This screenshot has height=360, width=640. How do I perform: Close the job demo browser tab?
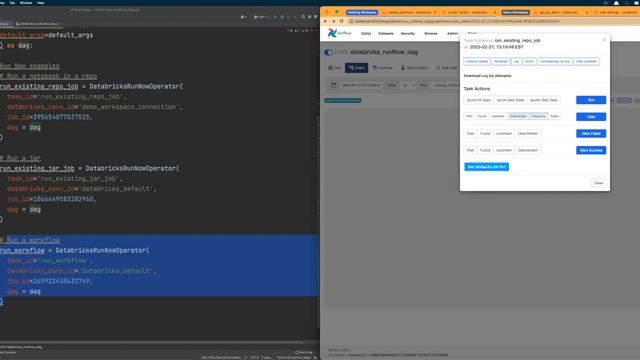click(587, 13)
